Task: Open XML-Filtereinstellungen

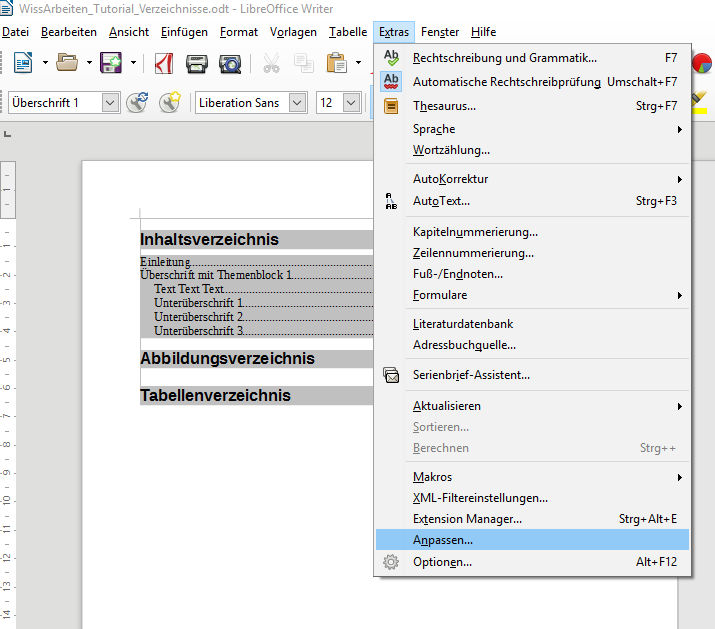Action: 532,498
